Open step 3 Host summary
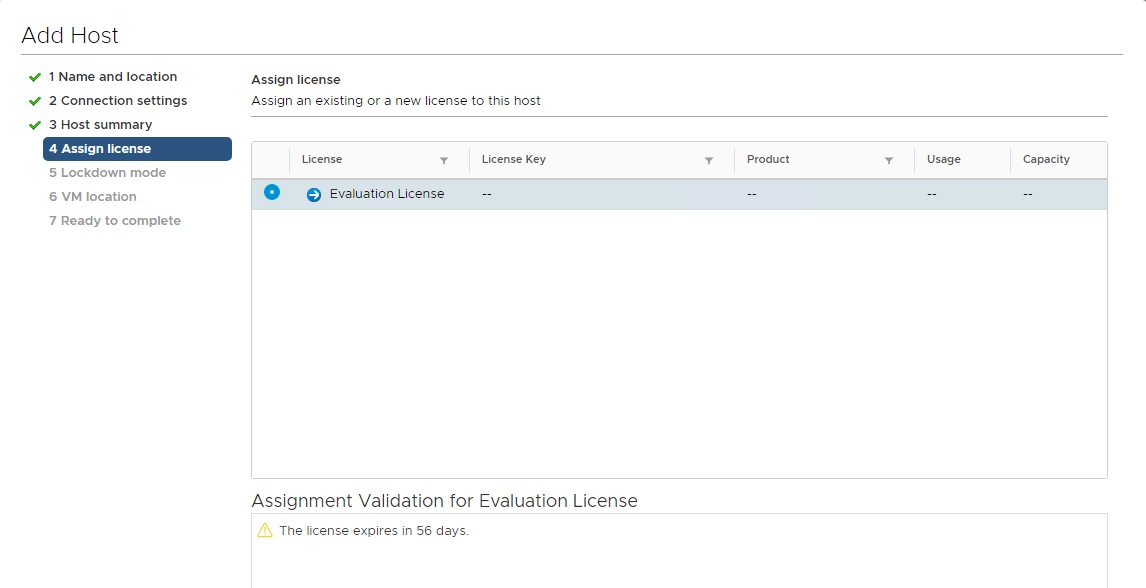This screenshot has width=1146, height=588. click(x=100, y=125)
